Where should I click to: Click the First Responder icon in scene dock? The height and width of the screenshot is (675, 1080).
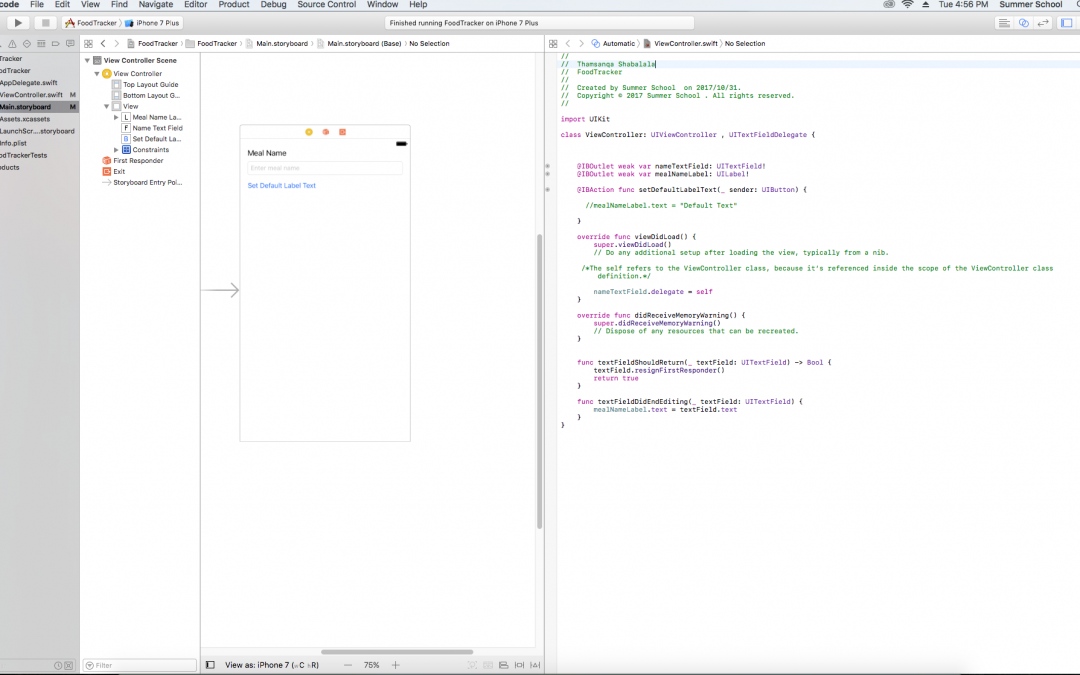(x=325, y=132)
